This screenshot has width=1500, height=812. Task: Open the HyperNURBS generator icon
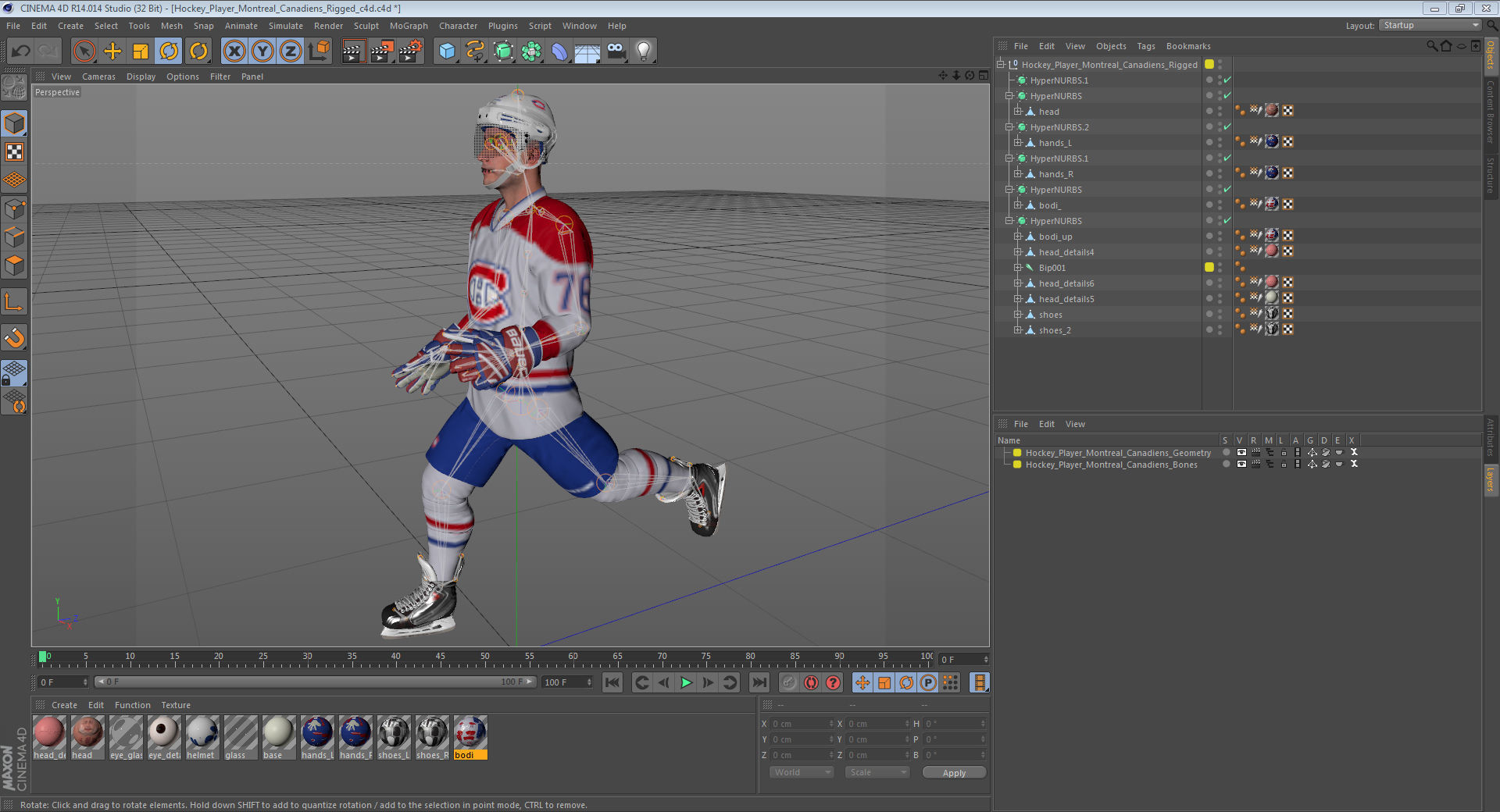coord(503,52)
